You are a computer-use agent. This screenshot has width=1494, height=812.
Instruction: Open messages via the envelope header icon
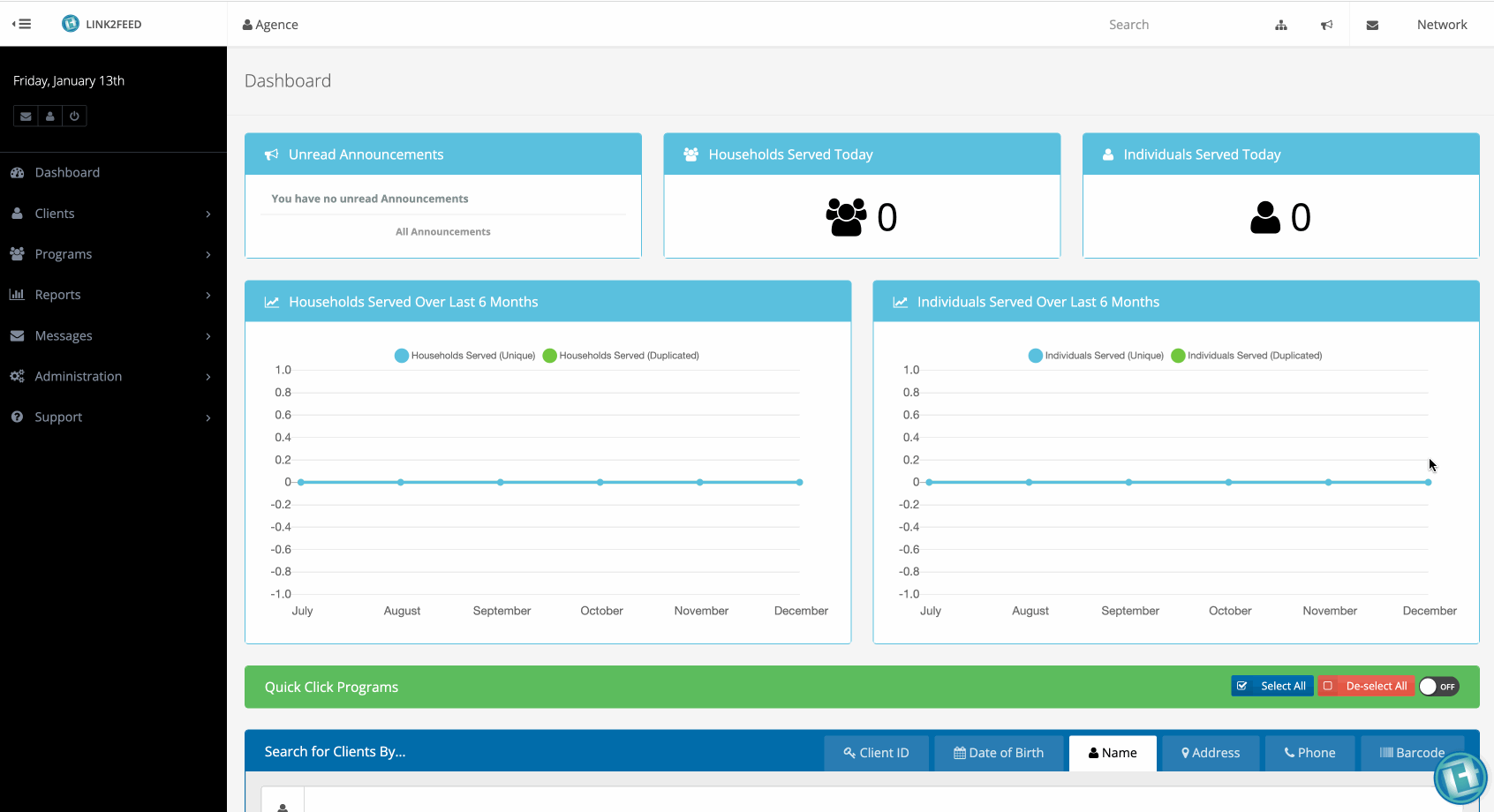pos(1372,25)
